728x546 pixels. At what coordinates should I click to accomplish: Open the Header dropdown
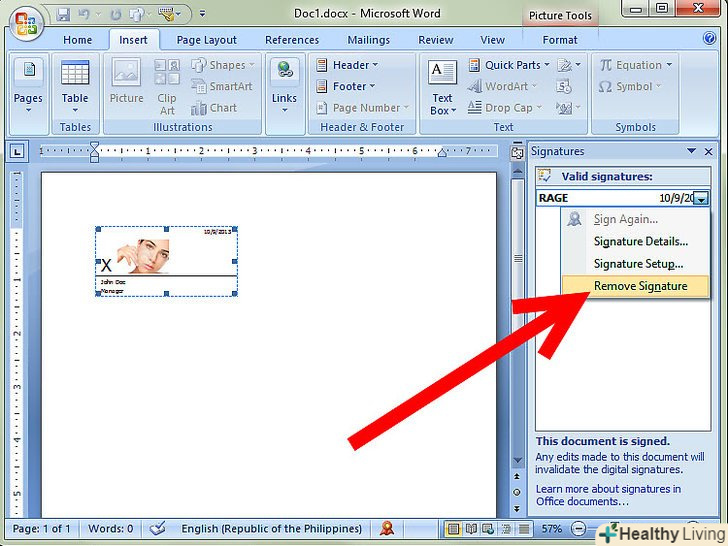point(347,65)
